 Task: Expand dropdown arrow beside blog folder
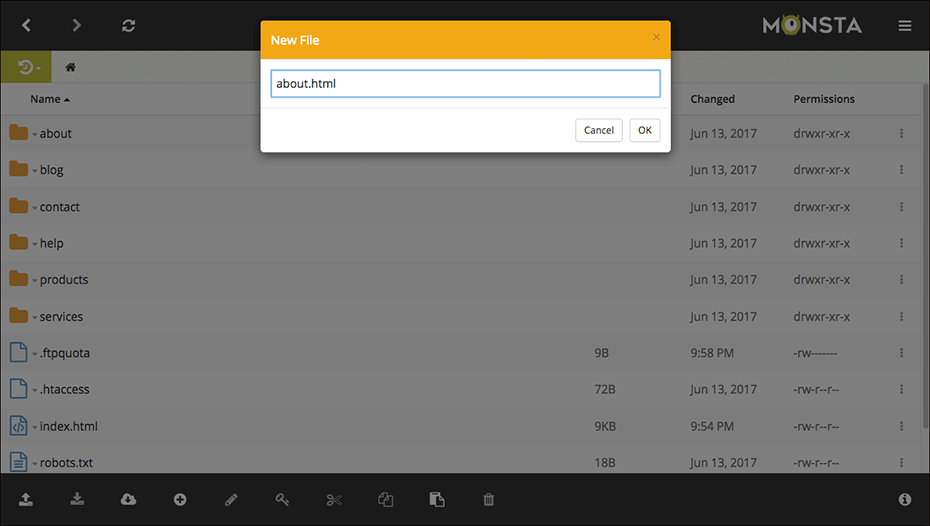pyautogui.click(x=34, y=171)
